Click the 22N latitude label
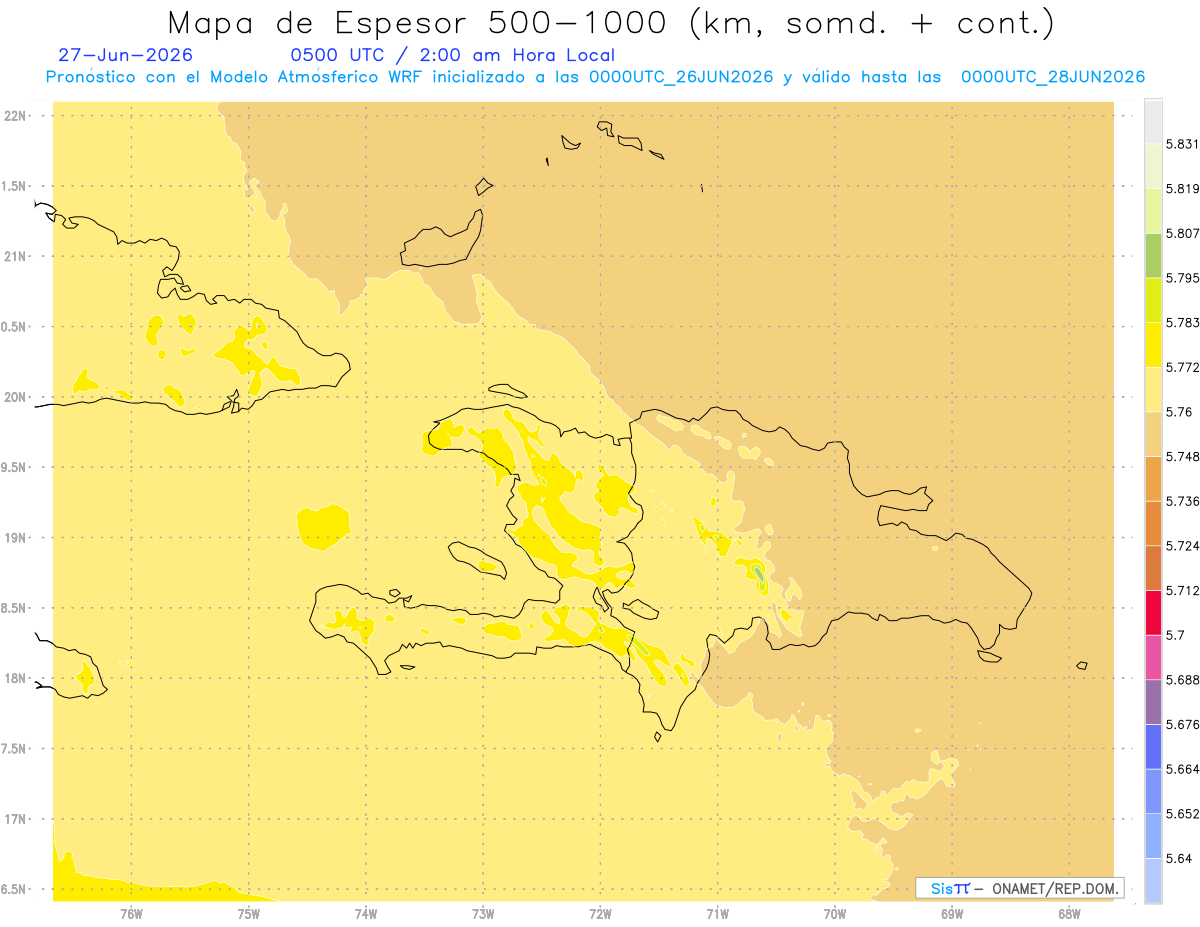This screenshot has width=1200, height=927. click(x=15, y=116)
